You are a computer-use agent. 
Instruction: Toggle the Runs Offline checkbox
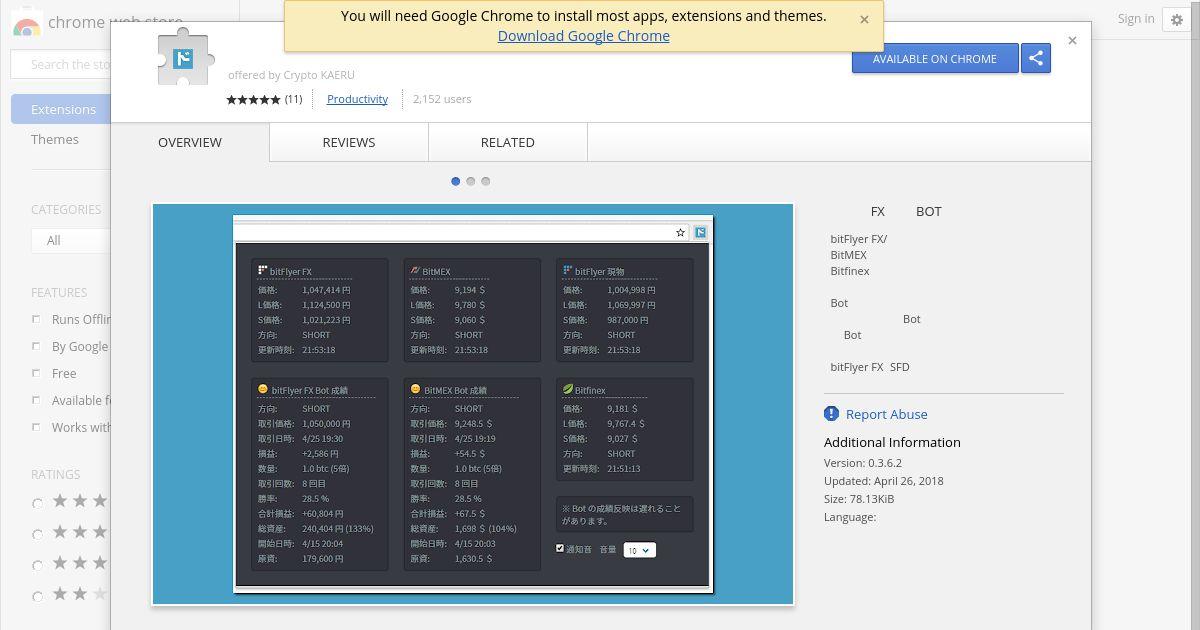36,319
